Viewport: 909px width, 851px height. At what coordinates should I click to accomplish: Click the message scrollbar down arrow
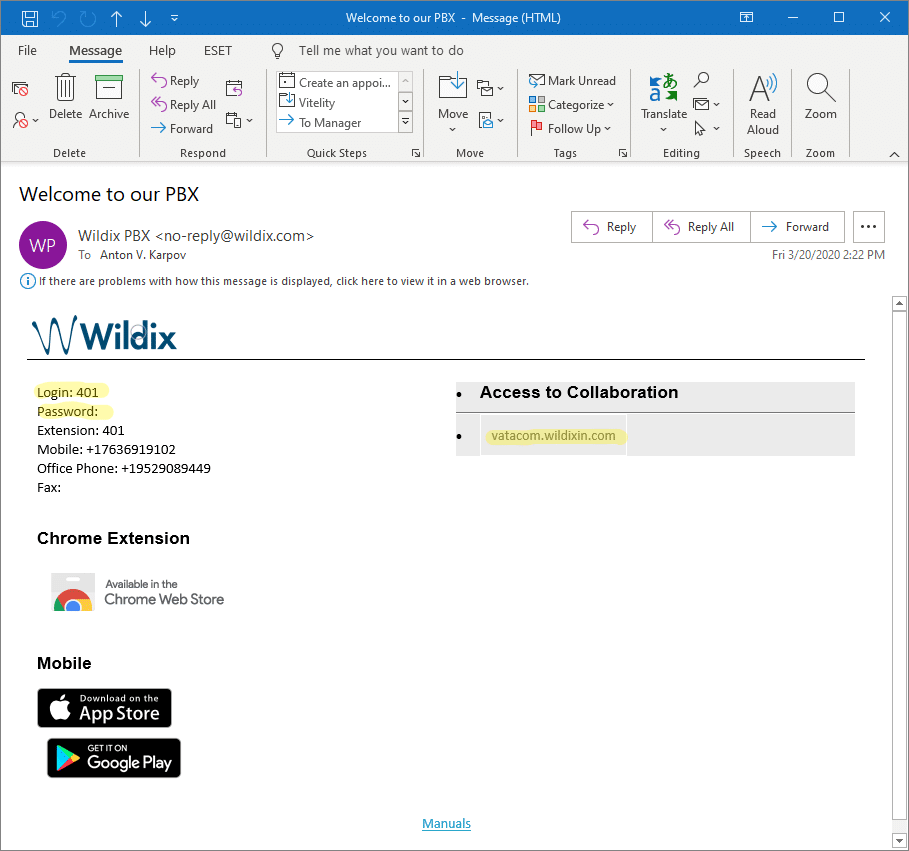click(x=899, y=840)
